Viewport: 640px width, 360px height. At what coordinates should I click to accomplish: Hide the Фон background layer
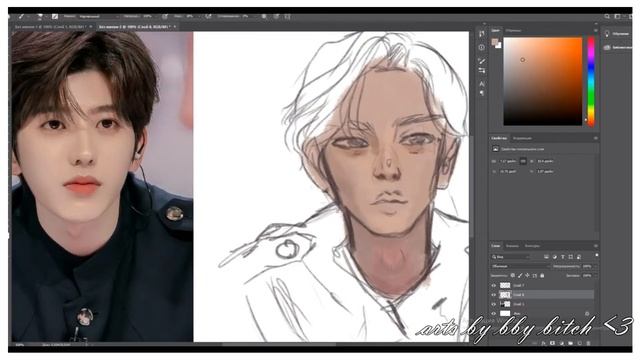pyautogui.click(x=493, y=313)
